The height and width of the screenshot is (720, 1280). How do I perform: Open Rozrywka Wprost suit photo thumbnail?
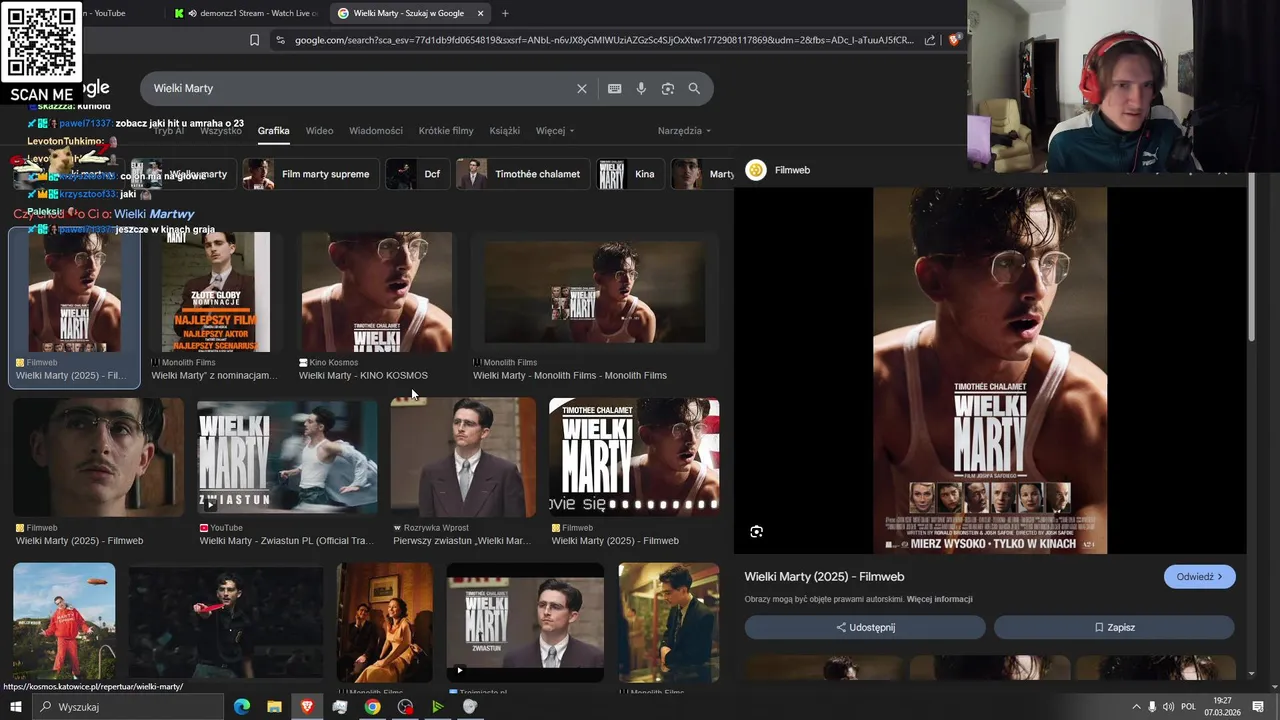[463, 457]
